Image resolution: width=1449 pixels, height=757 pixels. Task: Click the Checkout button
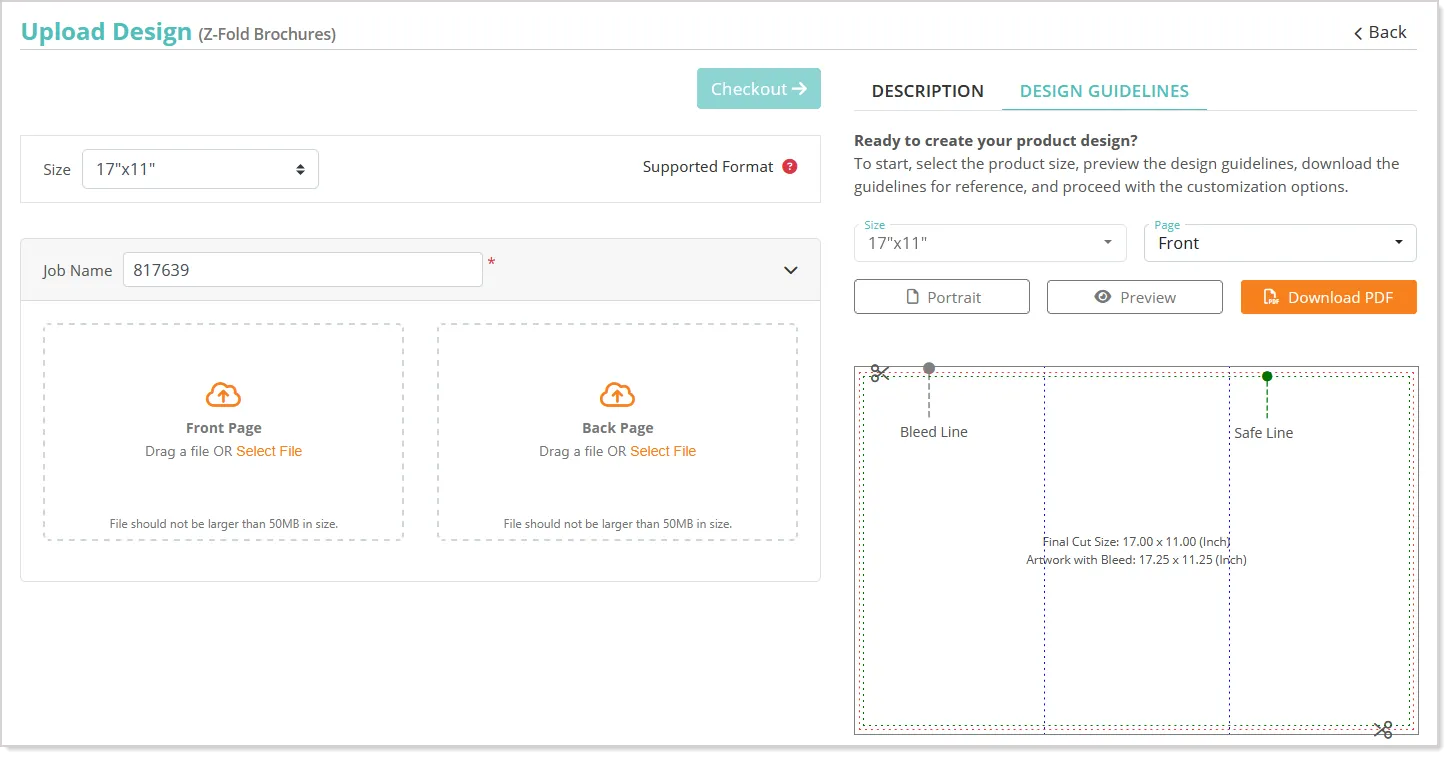coord(759,89)
